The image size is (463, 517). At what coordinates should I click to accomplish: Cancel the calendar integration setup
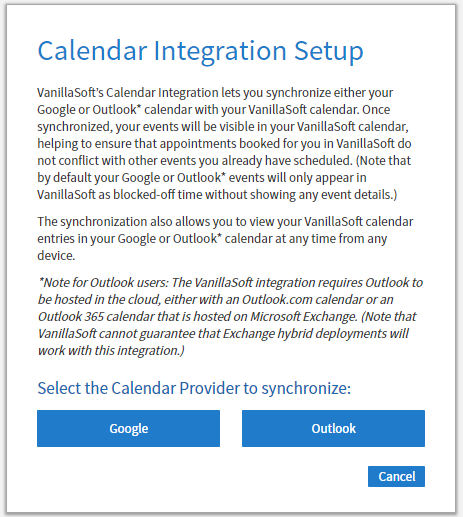(x=396, y=476)
